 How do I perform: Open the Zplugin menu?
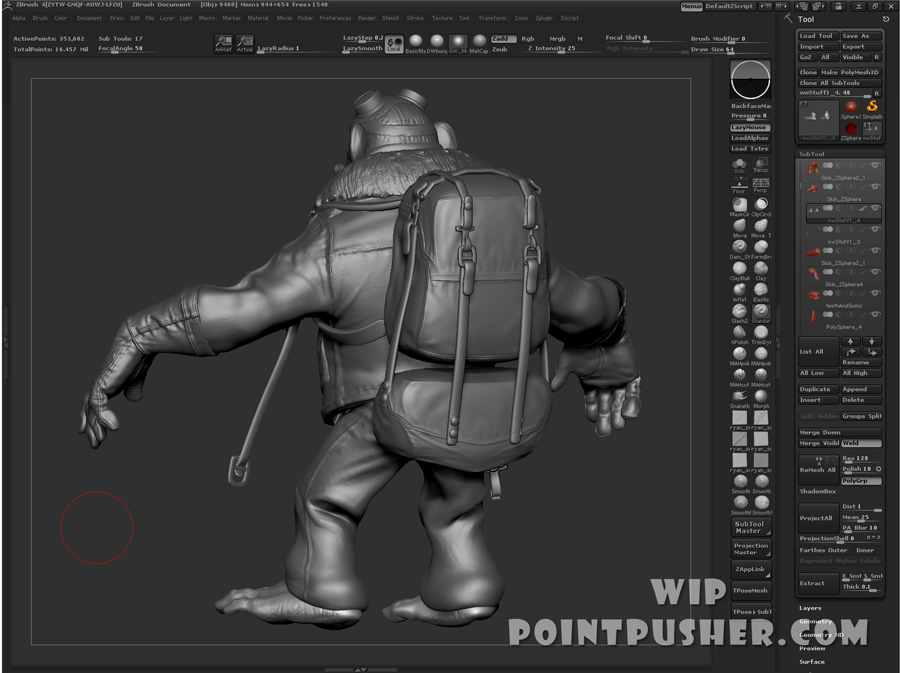click(544, 18)
